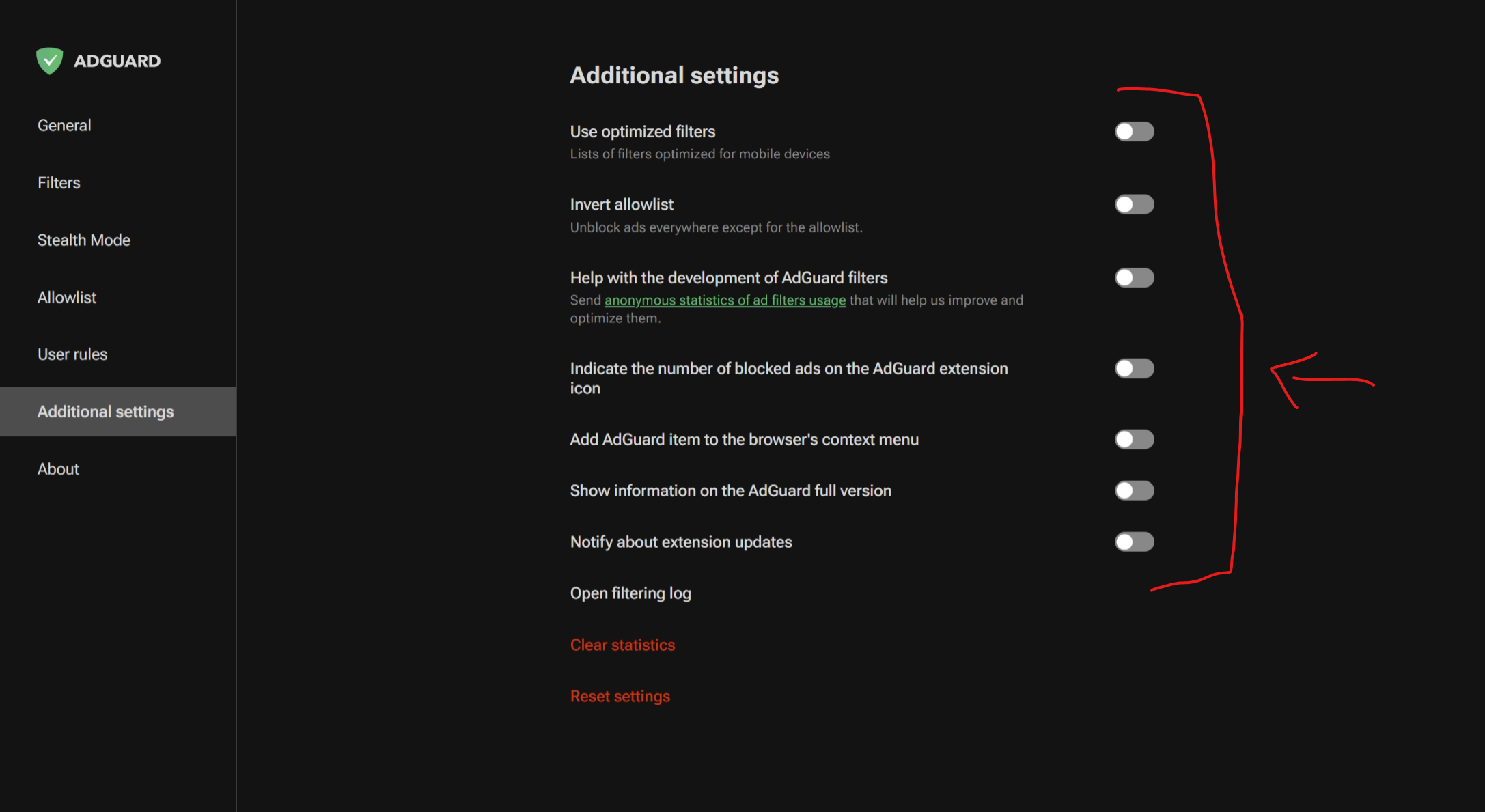Click the Open filtering log option
Image resolution: width=1485 pixels, height=812 pixels.
pos(630,593)
